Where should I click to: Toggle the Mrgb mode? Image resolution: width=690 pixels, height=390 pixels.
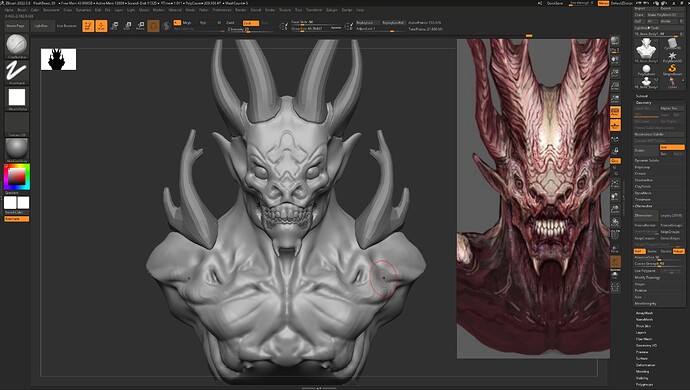(x=187, y=22)
